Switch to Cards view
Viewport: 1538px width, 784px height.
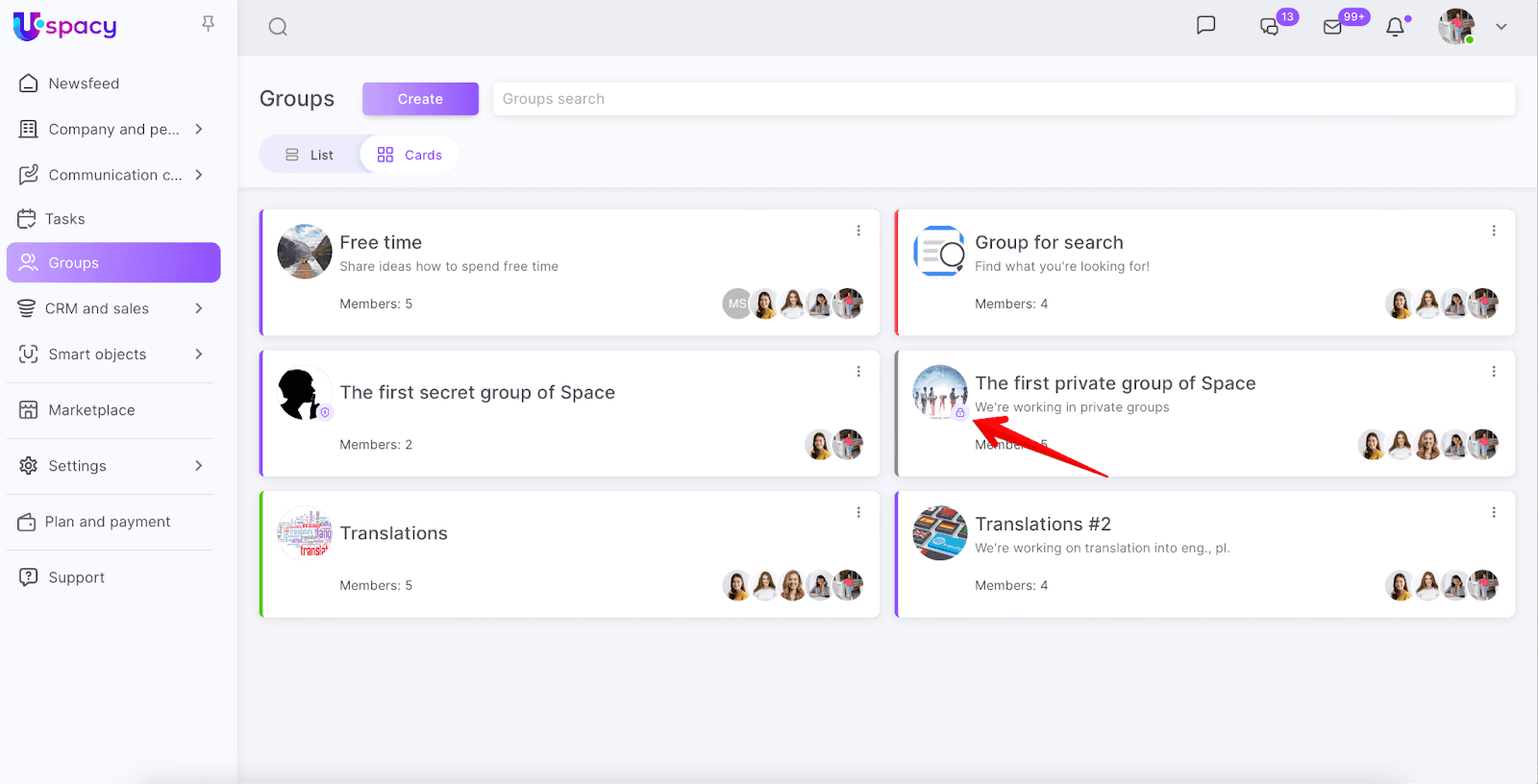pyautogui.click(x=410, y=155)
